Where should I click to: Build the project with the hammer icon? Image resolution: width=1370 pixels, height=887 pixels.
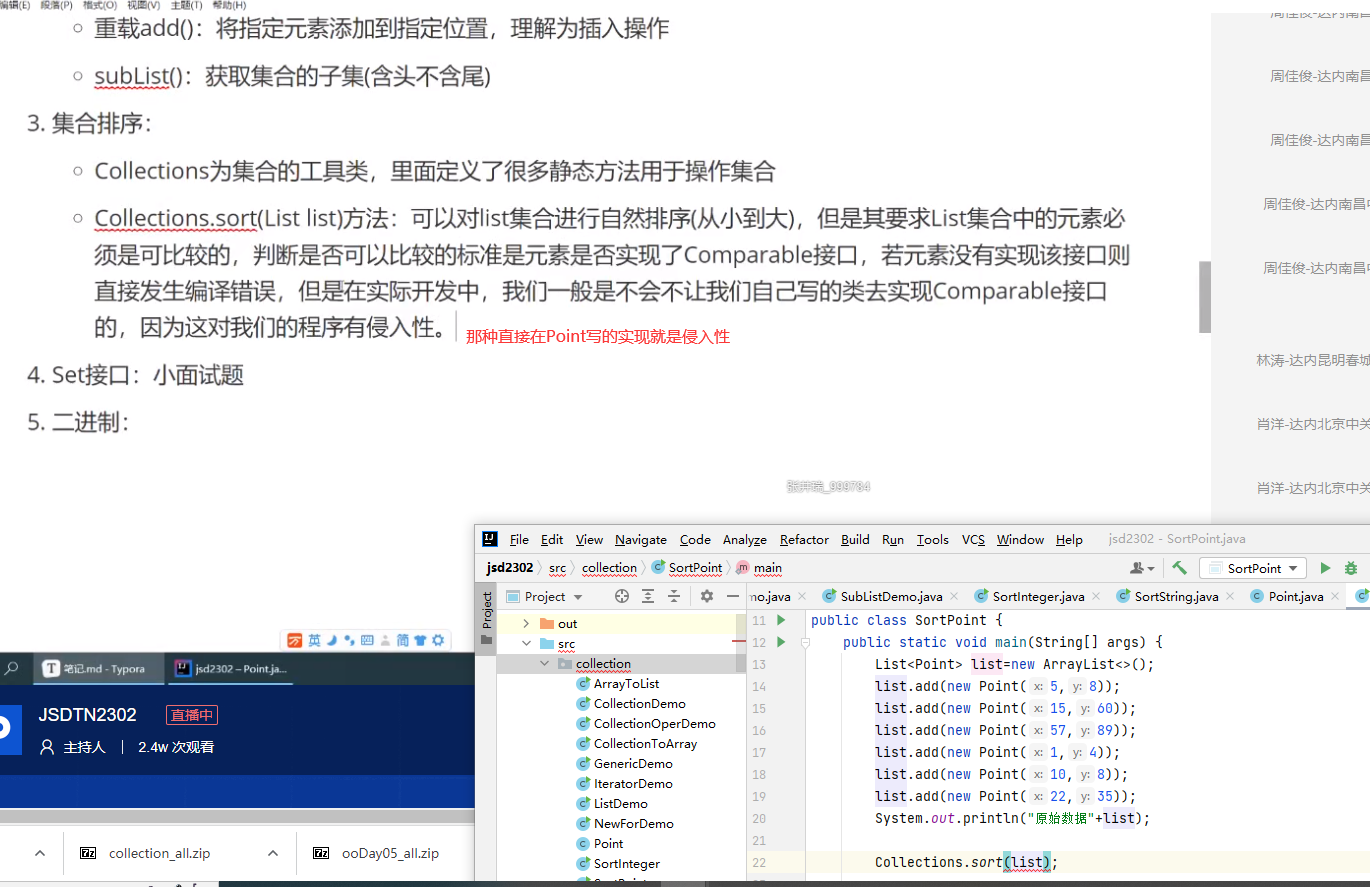[x=1178, y=567]
